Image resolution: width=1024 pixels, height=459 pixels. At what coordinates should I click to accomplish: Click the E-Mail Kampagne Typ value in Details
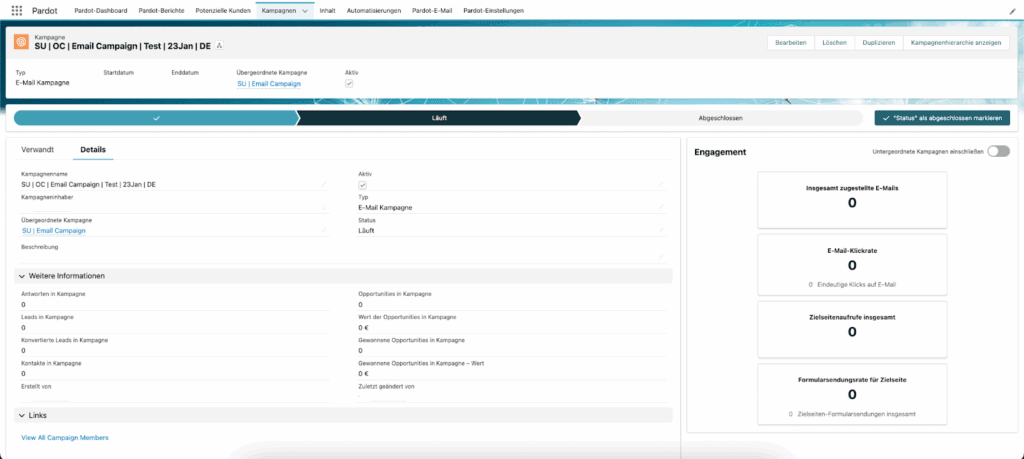pos(385,208)
